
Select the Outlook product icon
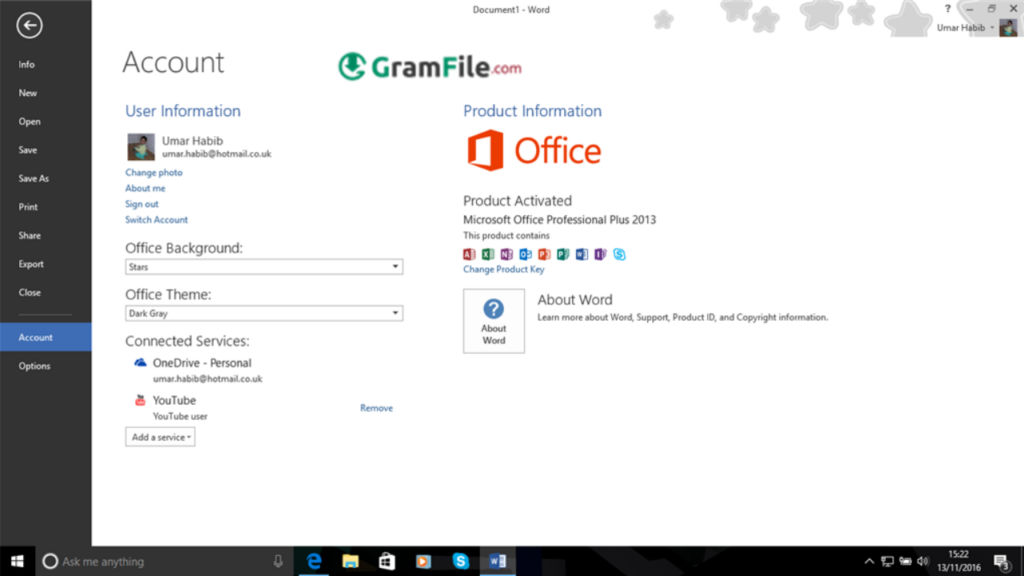click(525, 254)
